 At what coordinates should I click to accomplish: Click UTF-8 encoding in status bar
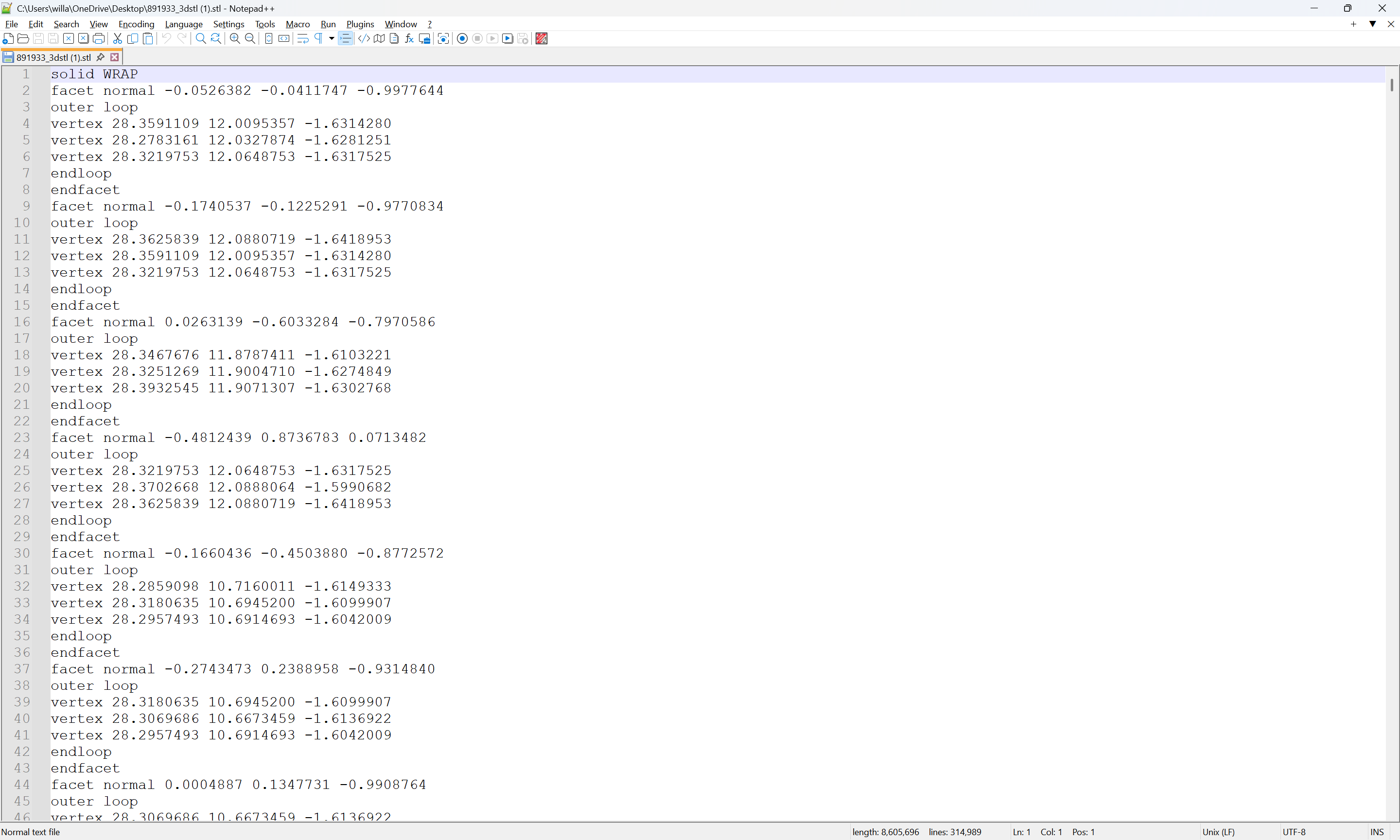[x=1294, y=832]
